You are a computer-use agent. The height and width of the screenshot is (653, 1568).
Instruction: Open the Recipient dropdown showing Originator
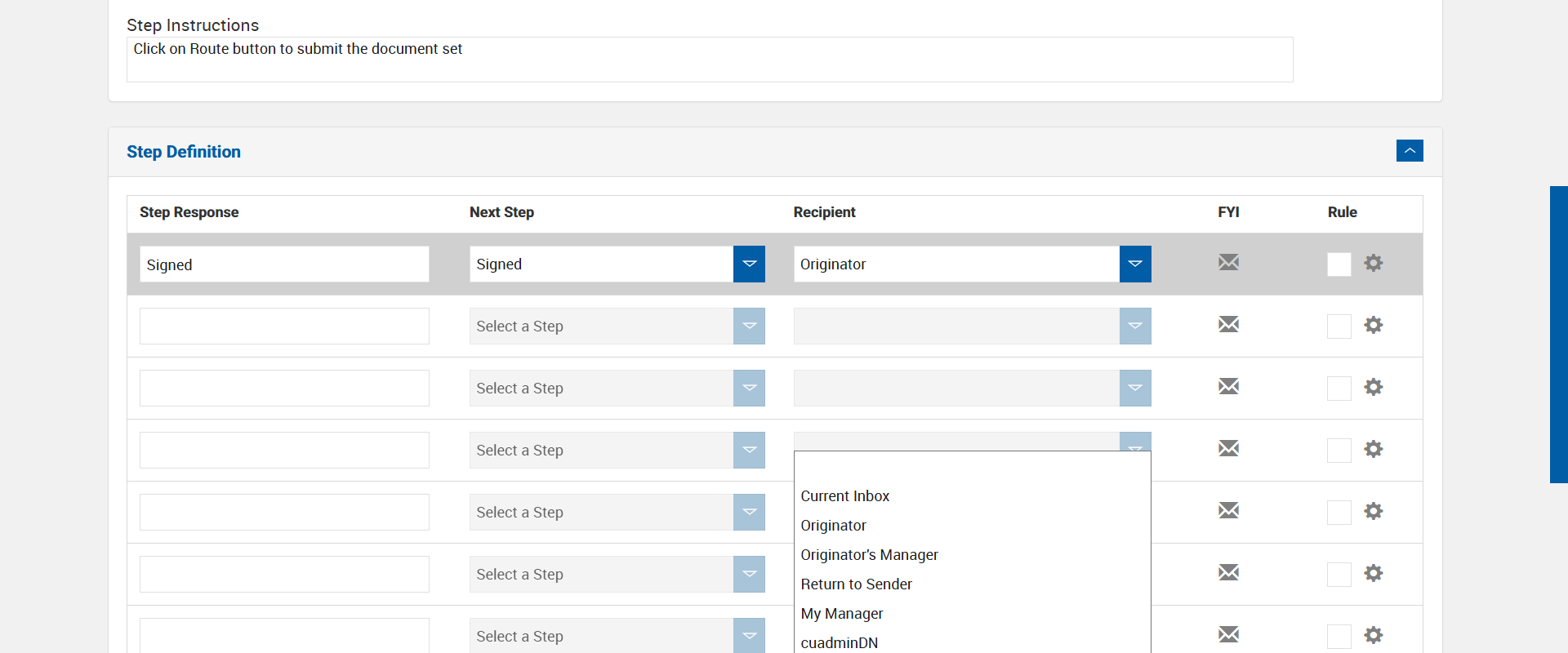[x=1135, y=264]
